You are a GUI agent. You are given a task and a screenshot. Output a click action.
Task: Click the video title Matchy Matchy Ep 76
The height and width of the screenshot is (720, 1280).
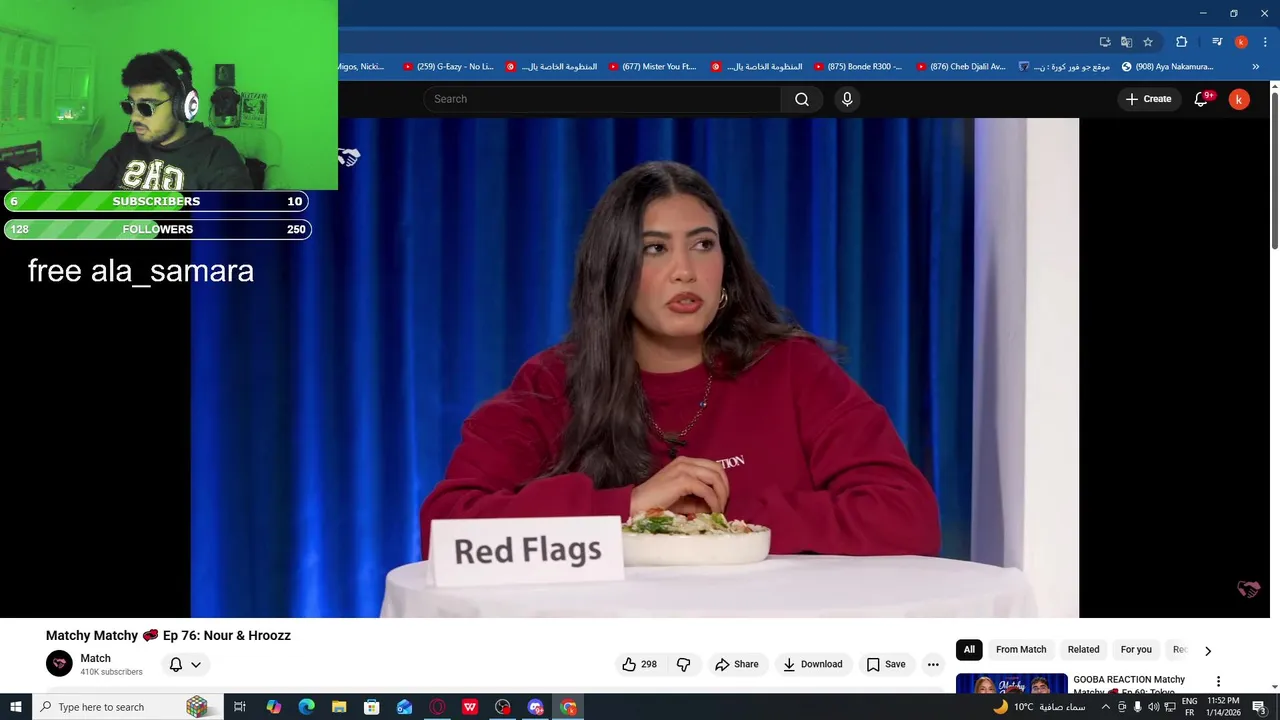click(168, 635)
